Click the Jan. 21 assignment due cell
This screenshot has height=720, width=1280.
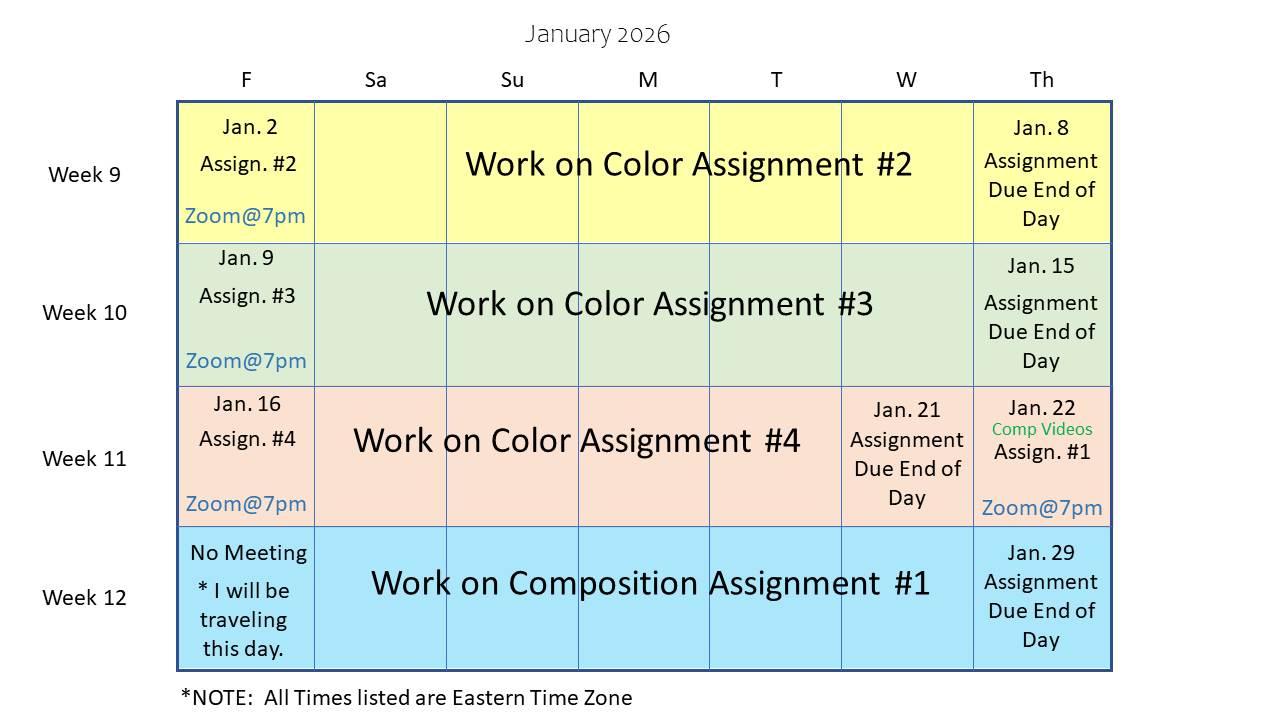(x=906, y=454)
